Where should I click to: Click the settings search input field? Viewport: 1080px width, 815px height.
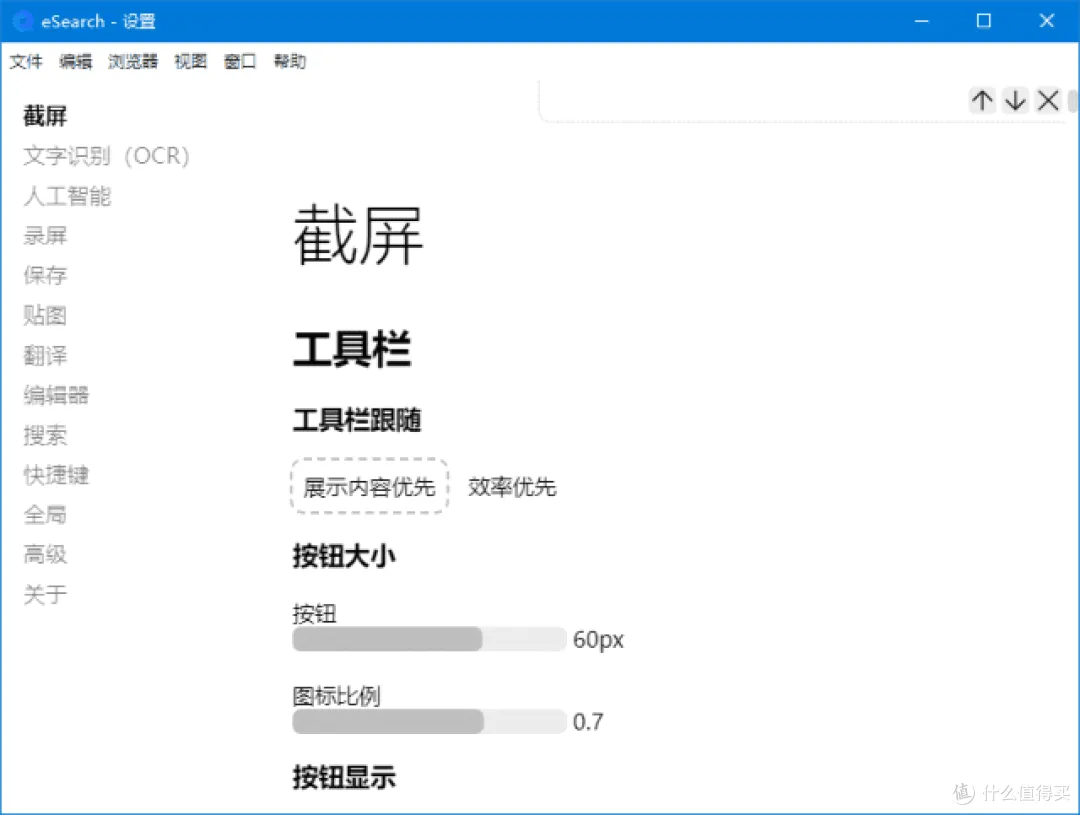750,100
